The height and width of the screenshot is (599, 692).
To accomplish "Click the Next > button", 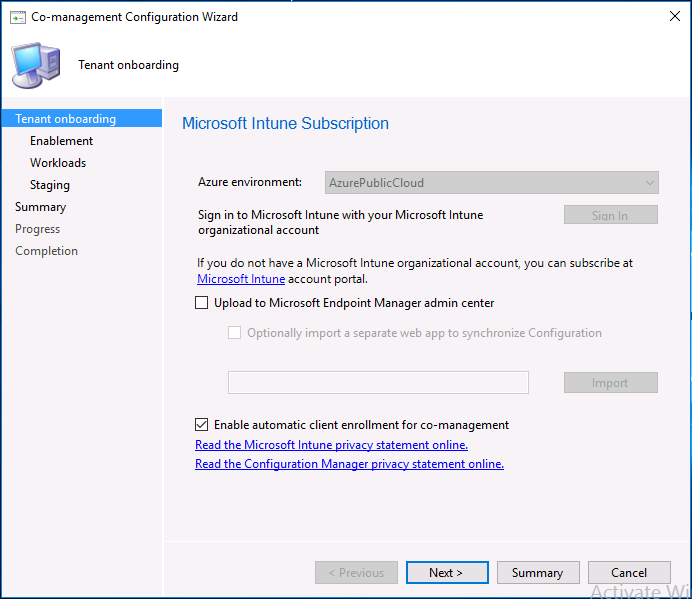I will (x=447, y=573).
